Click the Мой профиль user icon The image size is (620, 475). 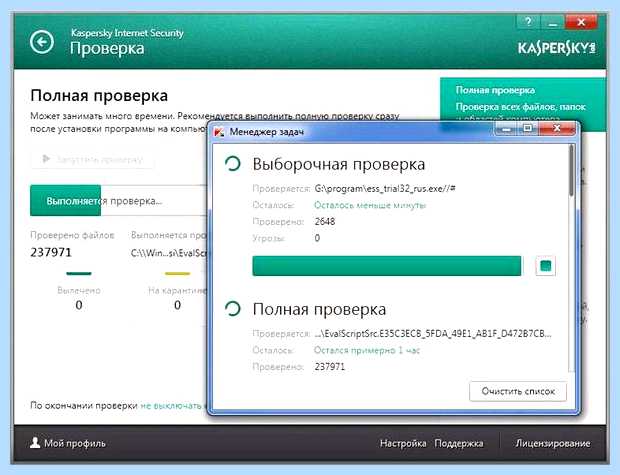click(x=35, y=443)
